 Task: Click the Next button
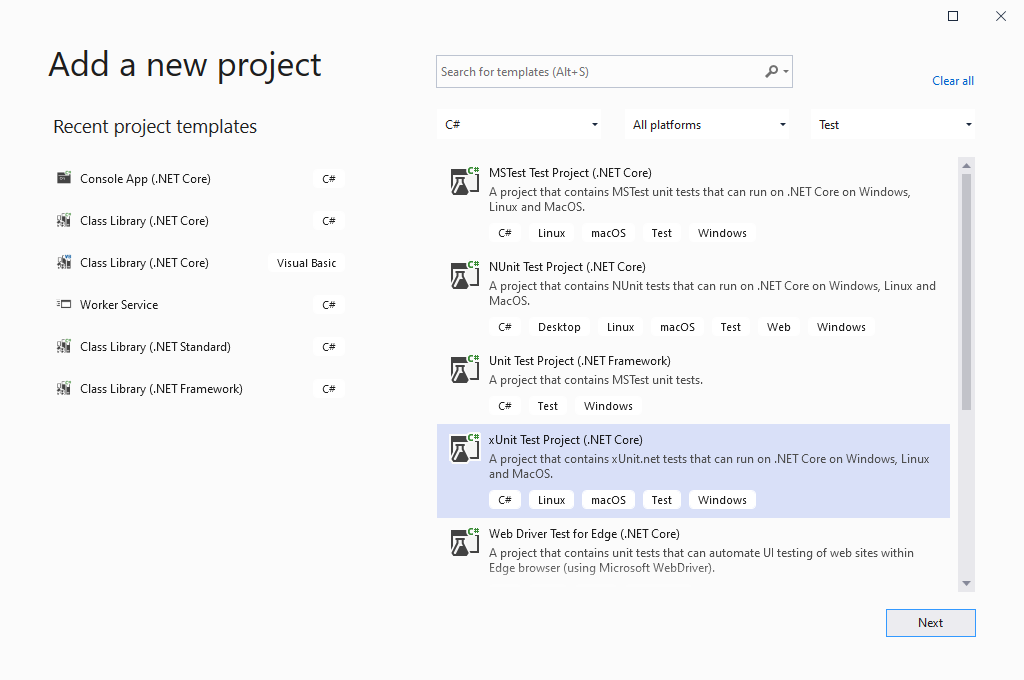[x=931, y=623]
